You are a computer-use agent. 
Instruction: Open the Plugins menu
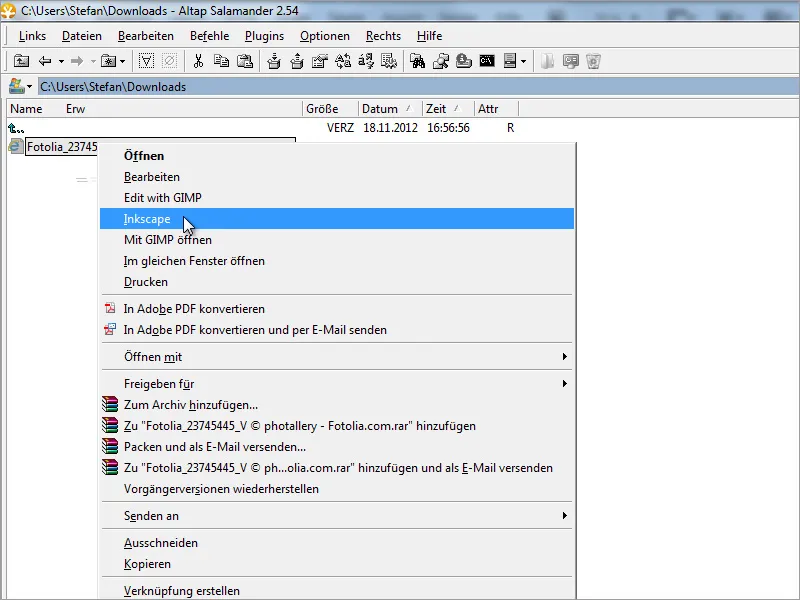pyautogui.click(x=264, y=36)
